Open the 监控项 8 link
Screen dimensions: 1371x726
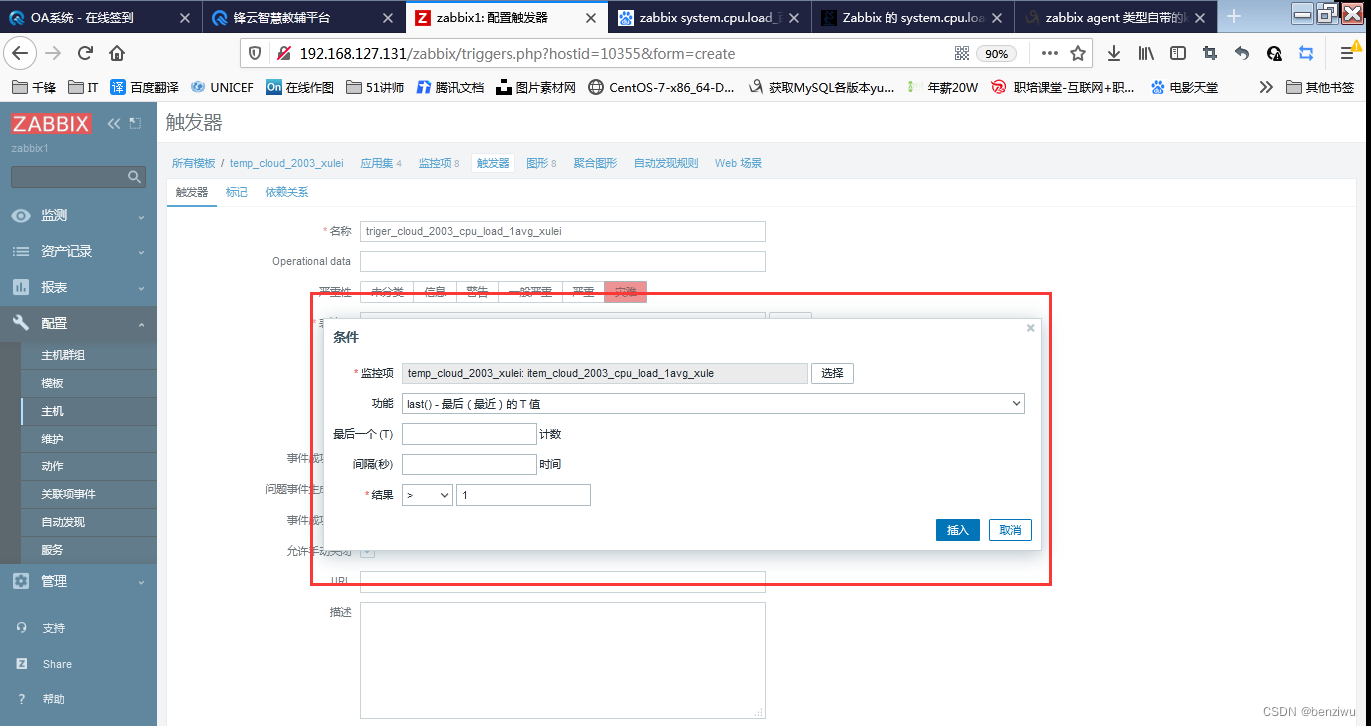[438, 163]
